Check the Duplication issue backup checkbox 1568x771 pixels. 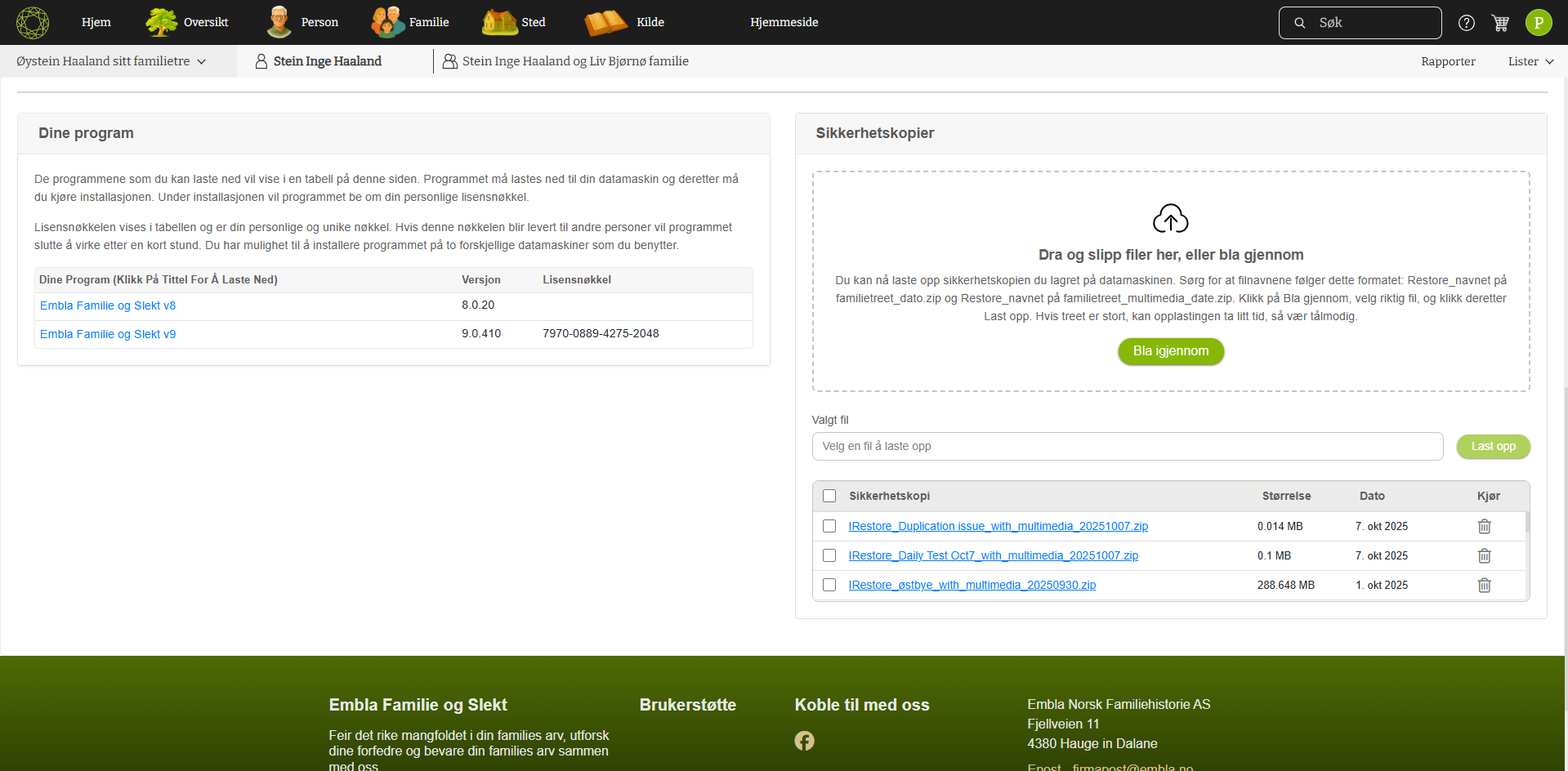829,527
